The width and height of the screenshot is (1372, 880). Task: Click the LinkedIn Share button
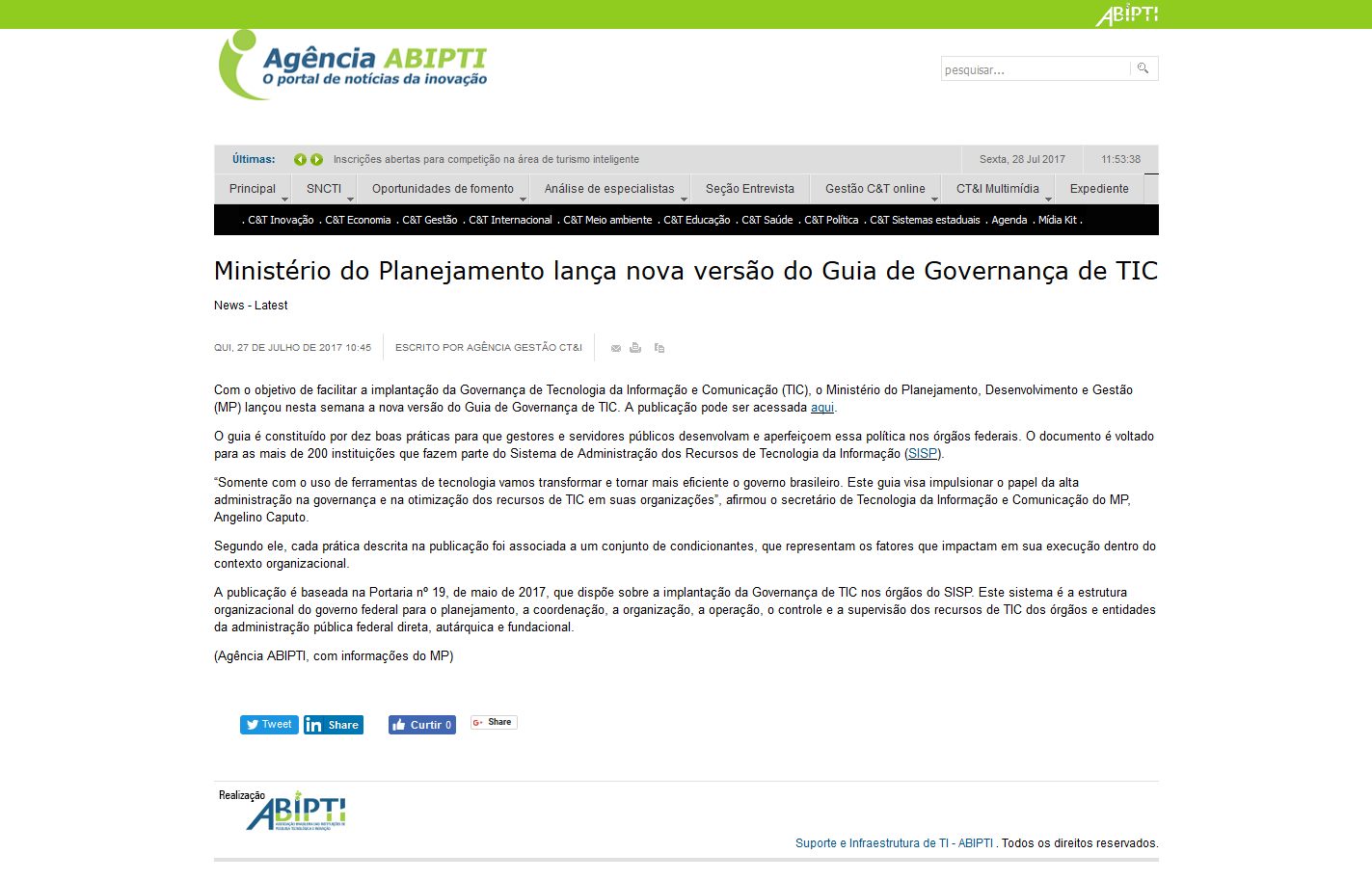pos(334,725)
